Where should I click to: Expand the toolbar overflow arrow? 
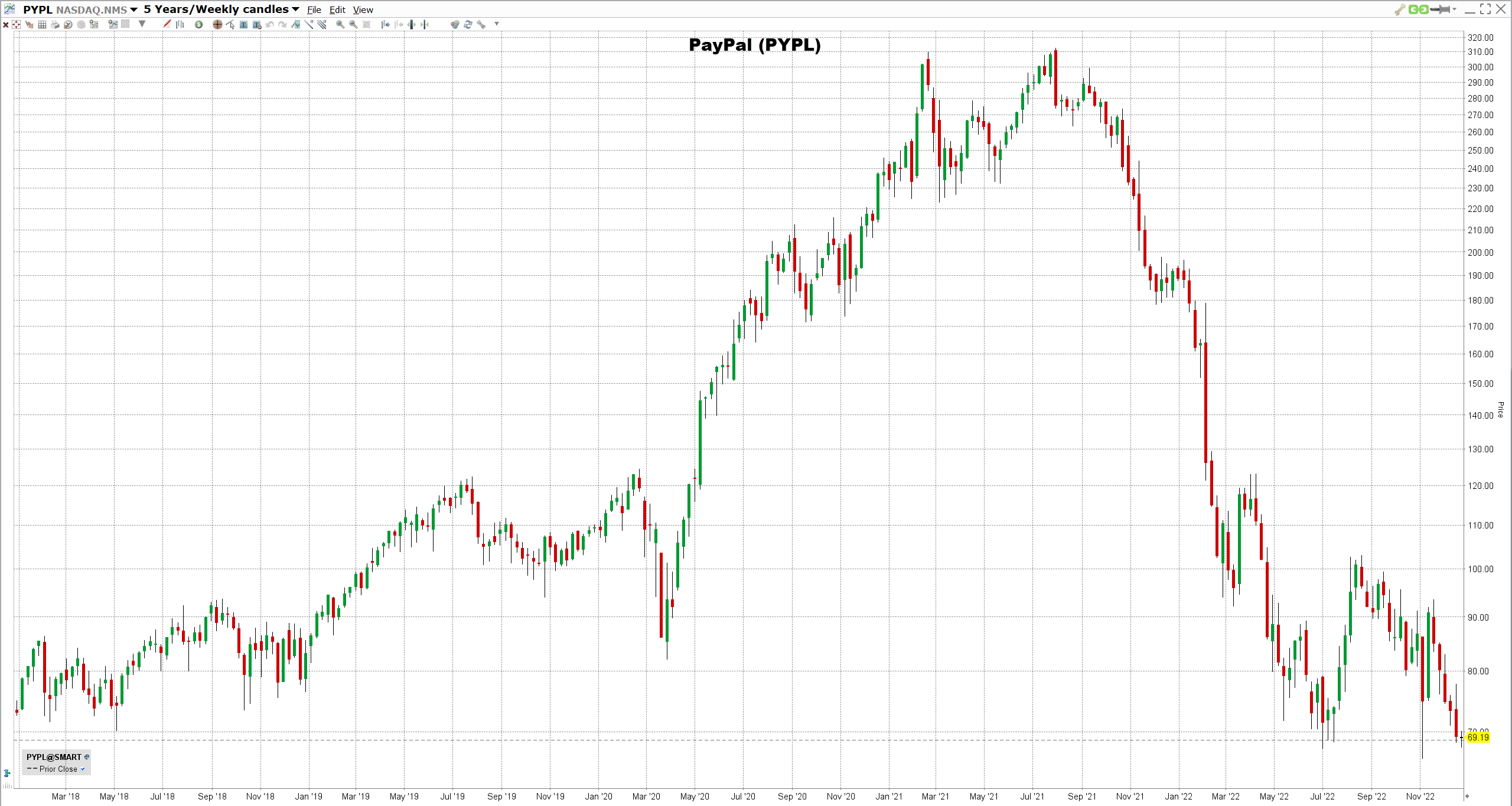pyautogui.click(x=497, y=24)
